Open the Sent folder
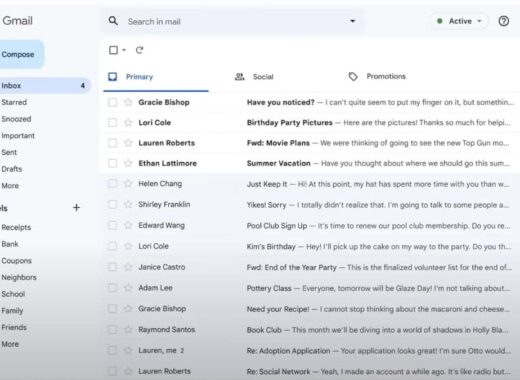The image size is (520, 380). pyautogui.click(x=9, y=152)
